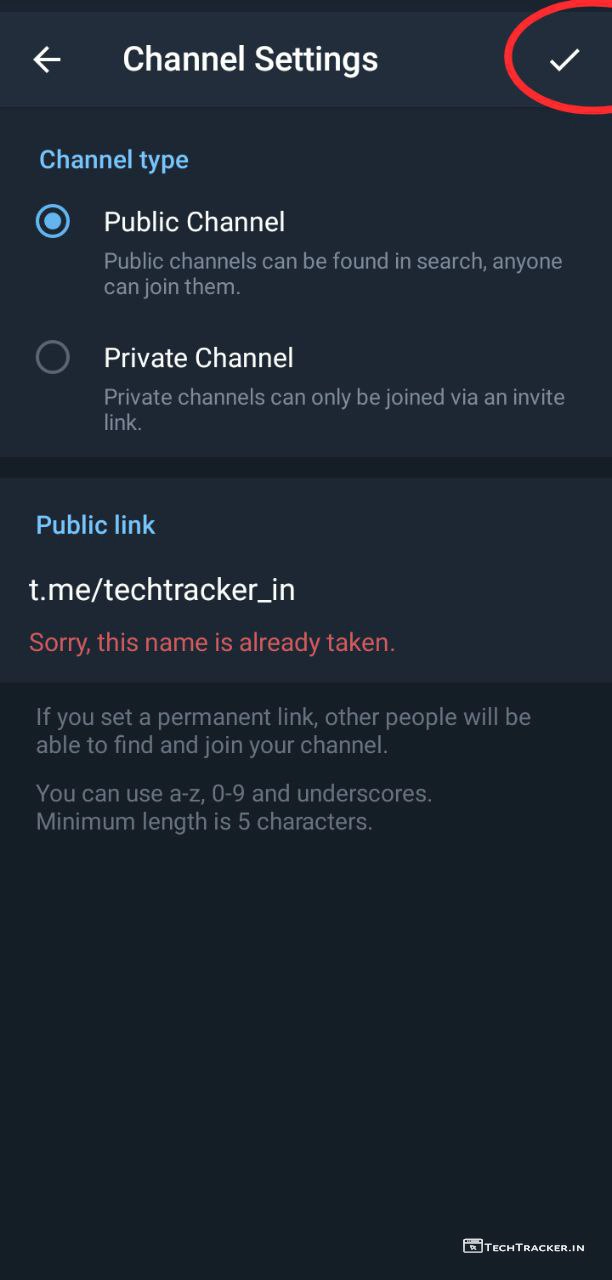Click the TechTracker.in watermark logo icon
This screenshot has height=1280, width=612.
point(472,1246)
